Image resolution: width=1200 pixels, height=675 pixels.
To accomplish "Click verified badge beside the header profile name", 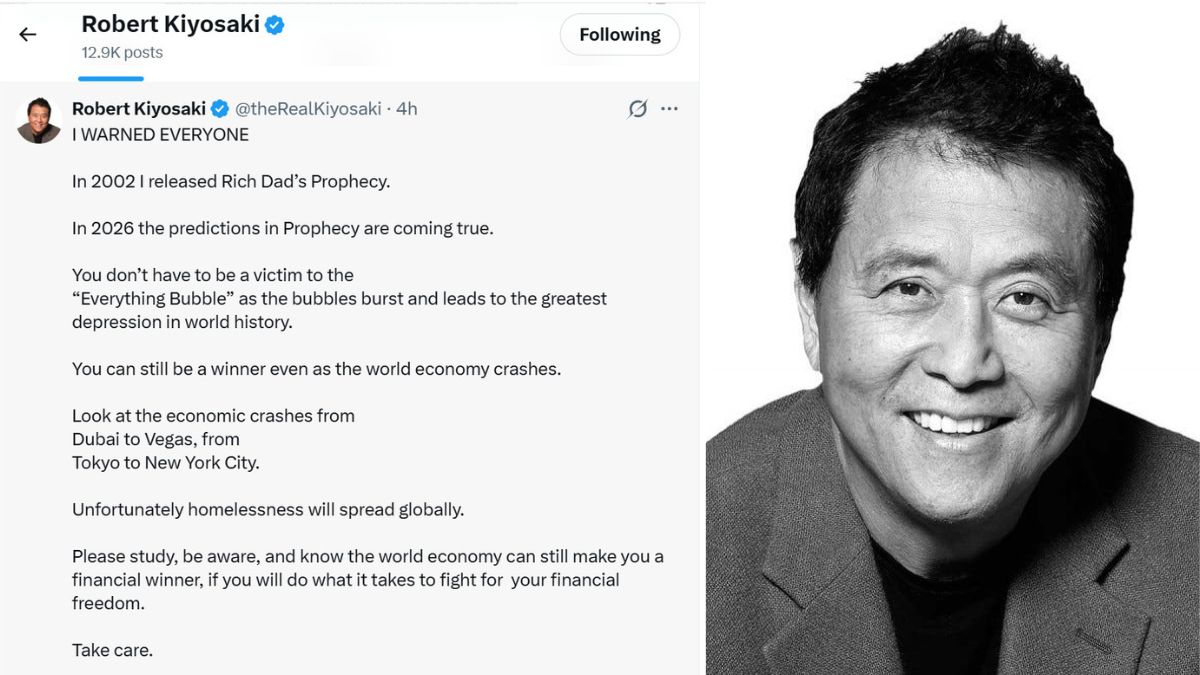I will pos(275,25).
